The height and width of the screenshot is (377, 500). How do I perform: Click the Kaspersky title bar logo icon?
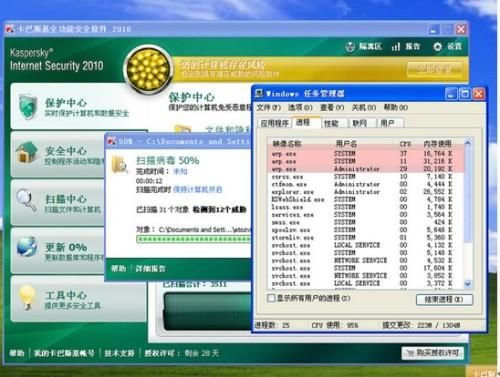click(10, 29)
